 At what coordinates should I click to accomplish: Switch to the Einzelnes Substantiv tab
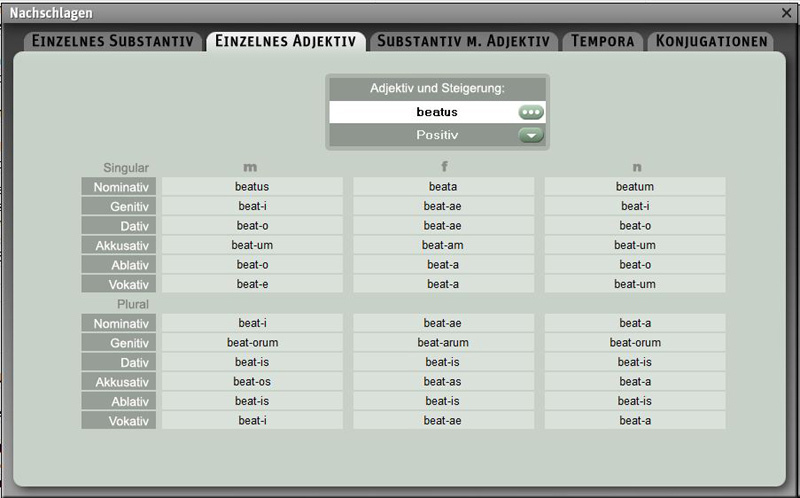coord(113,41)
